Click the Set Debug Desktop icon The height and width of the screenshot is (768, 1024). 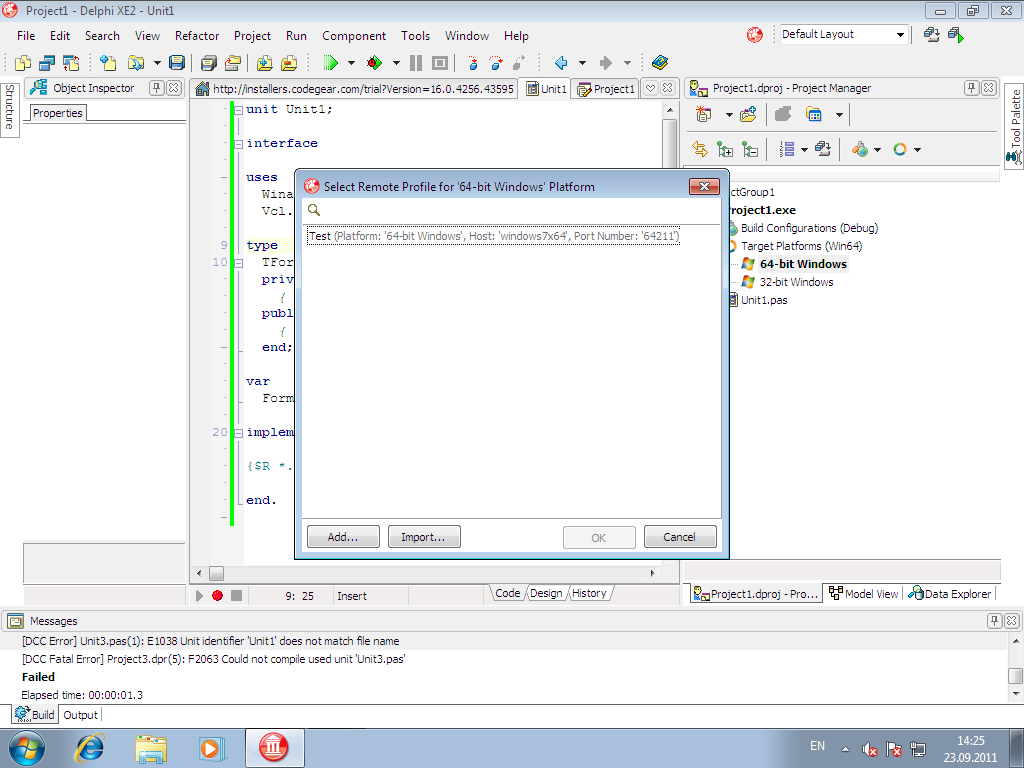tap(956, 35)
